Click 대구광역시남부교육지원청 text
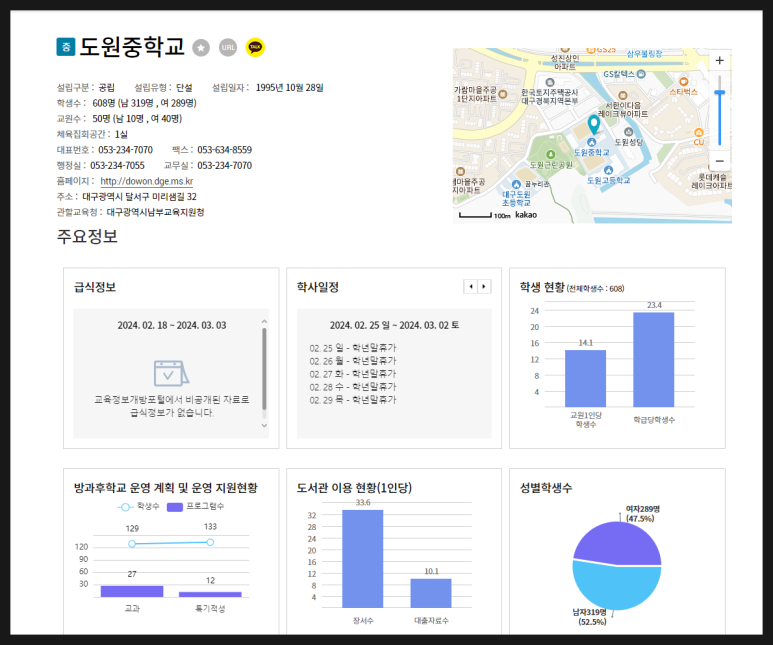773x645 pixels. tap(155, 213)
